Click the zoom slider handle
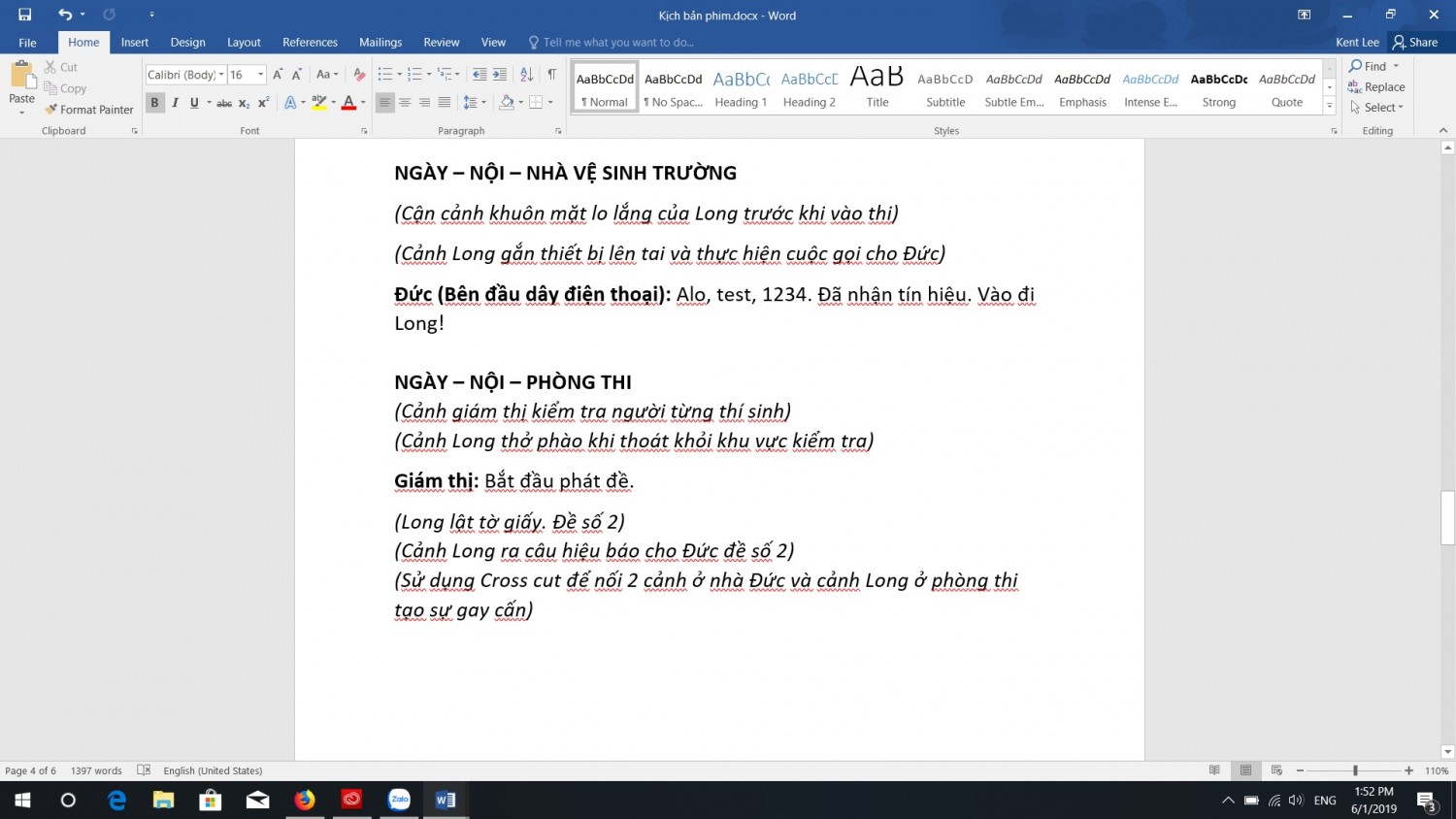 (1355, 770)
